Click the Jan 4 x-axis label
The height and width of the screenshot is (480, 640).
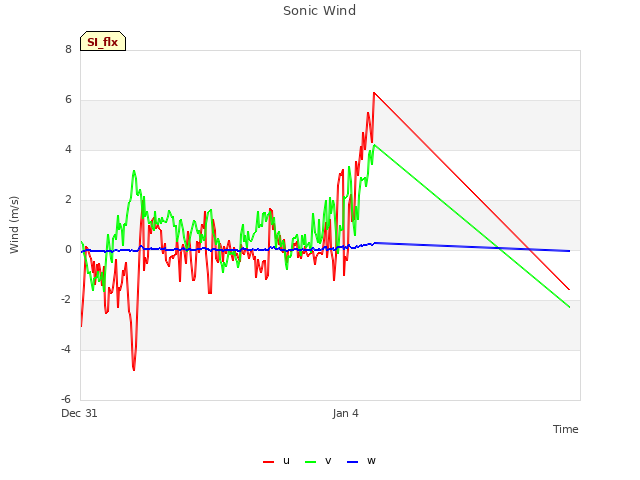(x=345, y=413)
